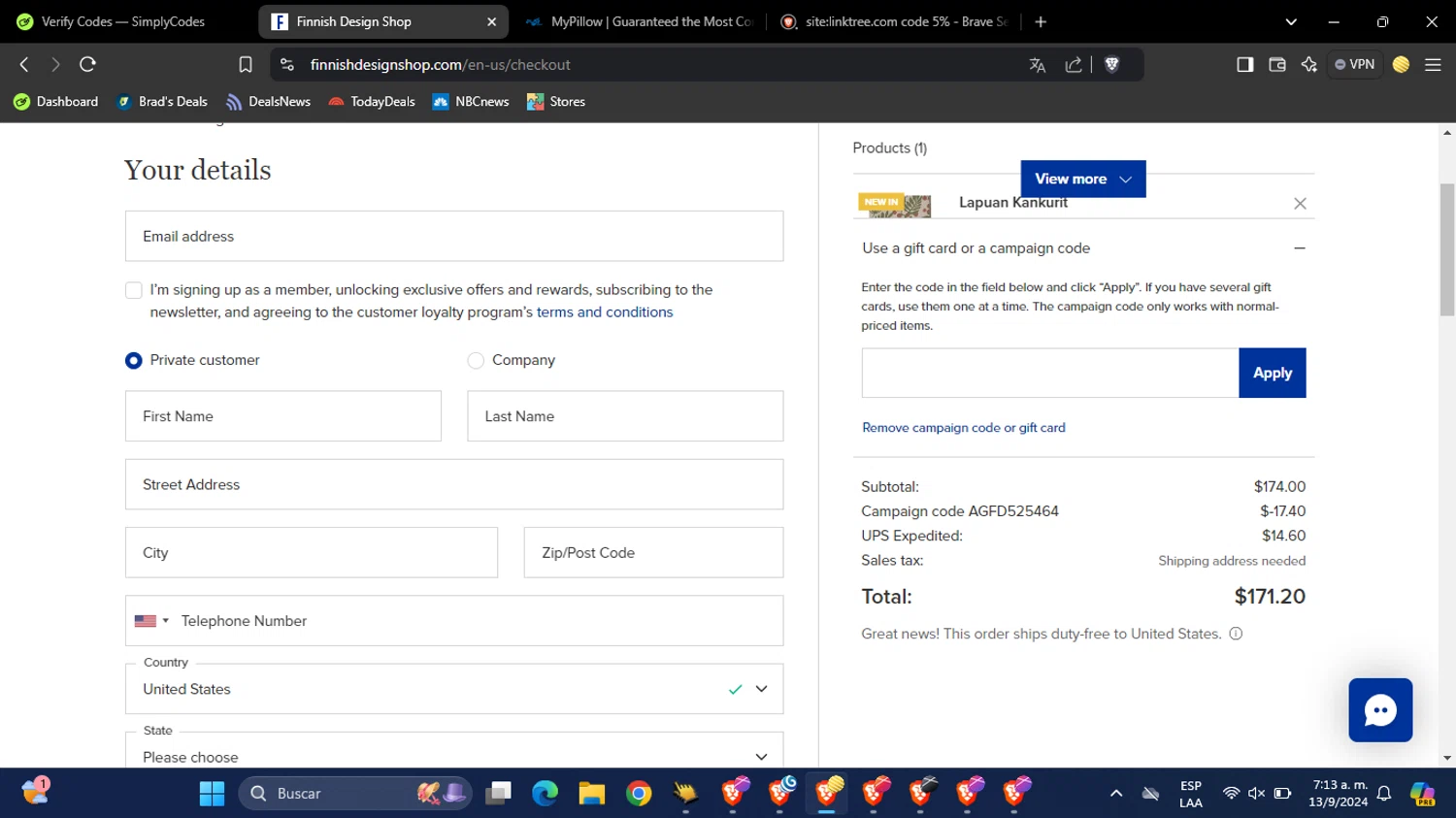Screen dimensions: 1456x818
Task: Show hidden system tray icons
Action: [x=1116, y=794]
